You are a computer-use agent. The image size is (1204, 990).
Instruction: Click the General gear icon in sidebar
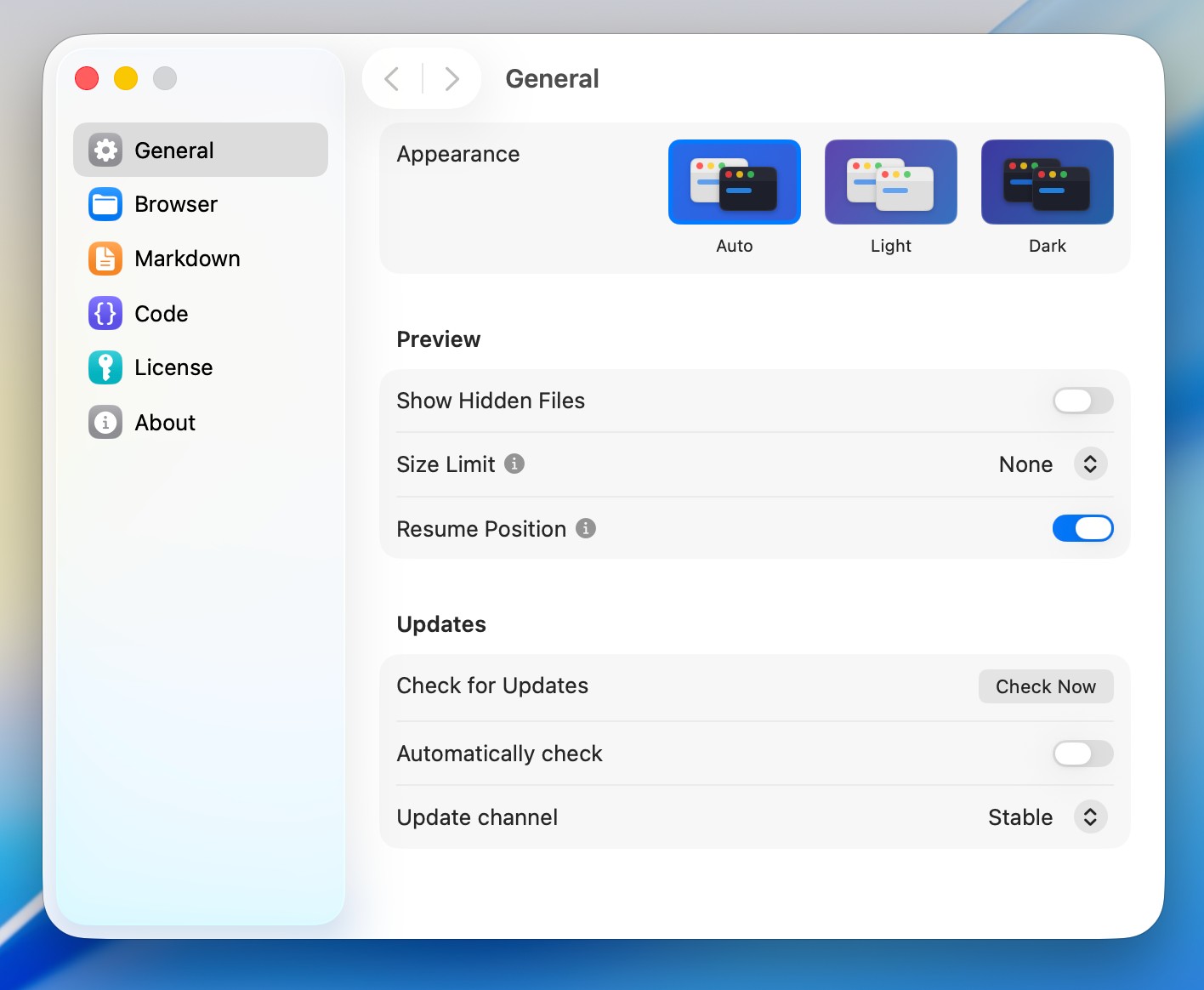105,151
